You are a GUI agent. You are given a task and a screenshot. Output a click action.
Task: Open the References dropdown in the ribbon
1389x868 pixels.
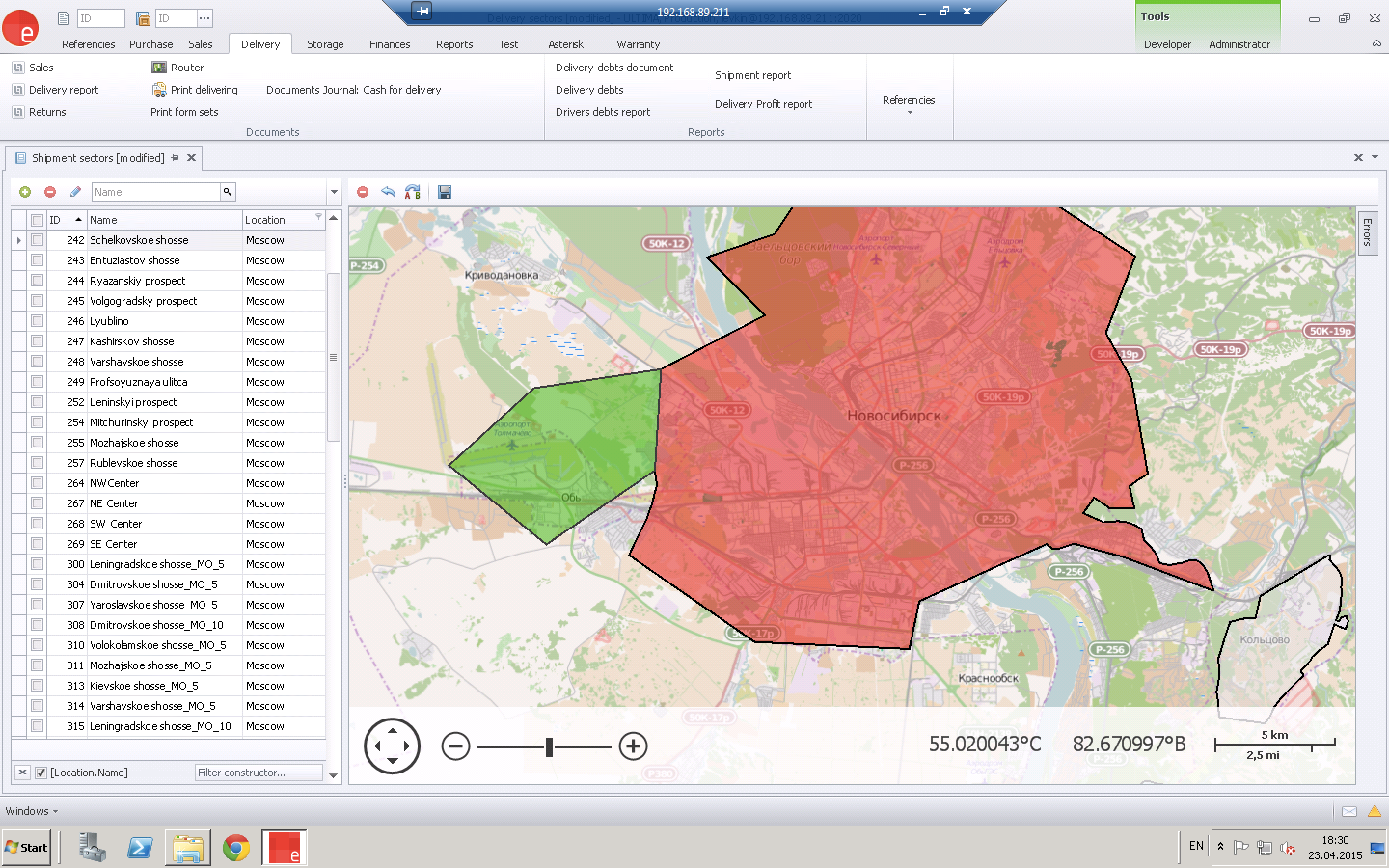(x=909, y=104)
